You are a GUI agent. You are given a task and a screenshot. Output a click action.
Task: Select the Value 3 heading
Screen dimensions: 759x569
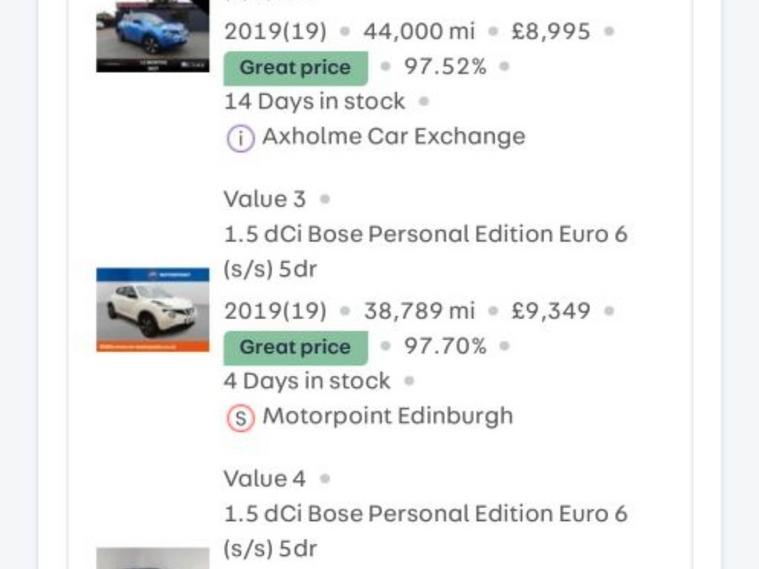point(265,199)
